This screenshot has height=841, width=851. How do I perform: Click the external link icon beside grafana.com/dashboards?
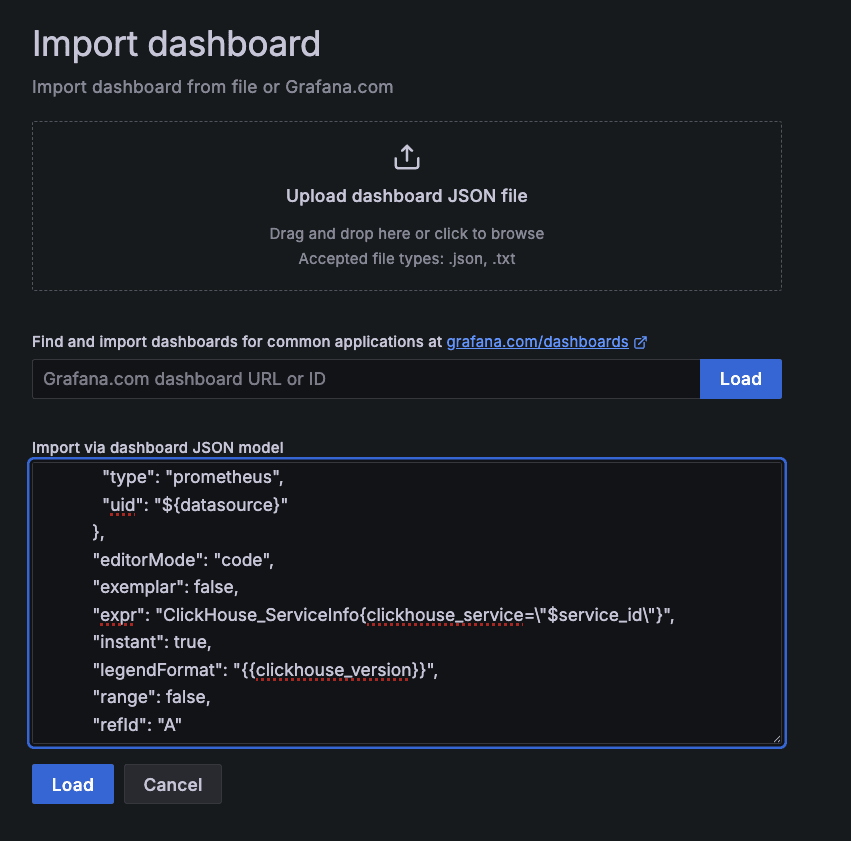tap(641, 342)
